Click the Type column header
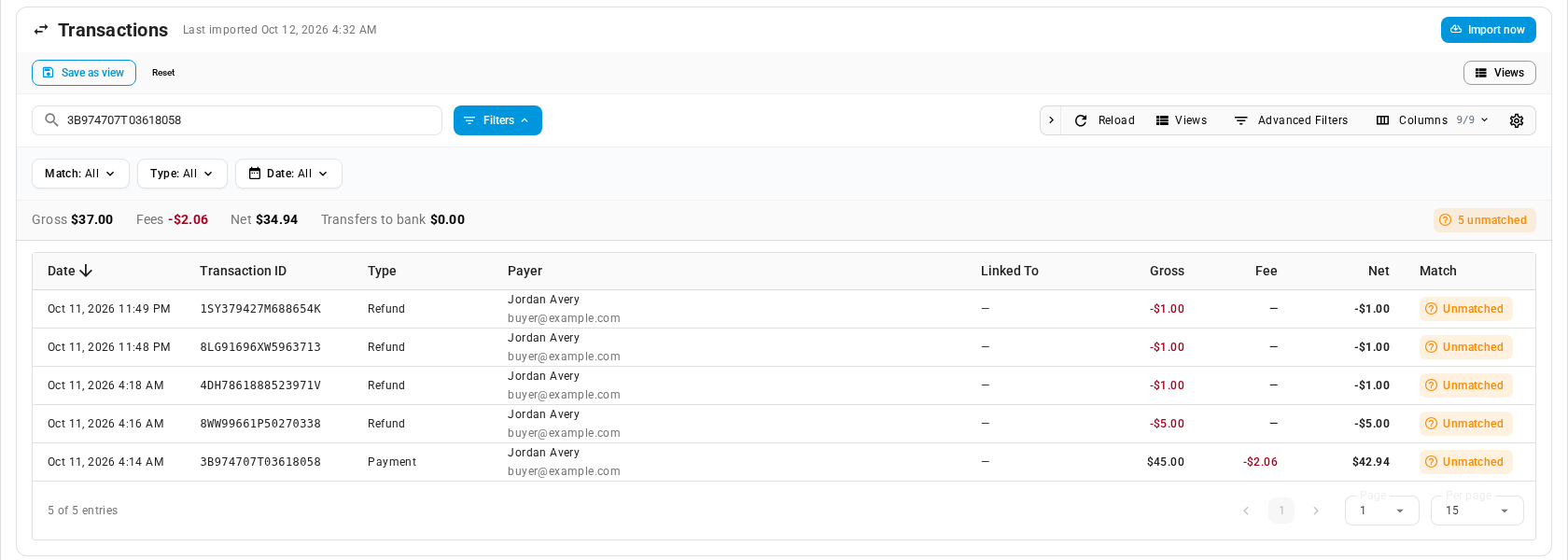The height and width of the screenshot is (560, 1568). pos(382,271)
